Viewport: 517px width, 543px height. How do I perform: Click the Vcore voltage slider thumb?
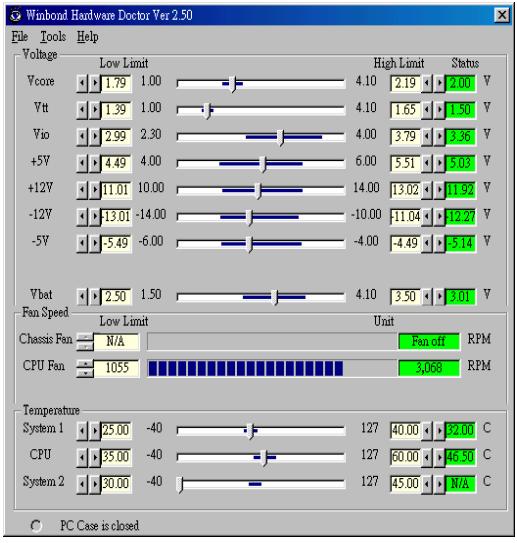(233, 84)
